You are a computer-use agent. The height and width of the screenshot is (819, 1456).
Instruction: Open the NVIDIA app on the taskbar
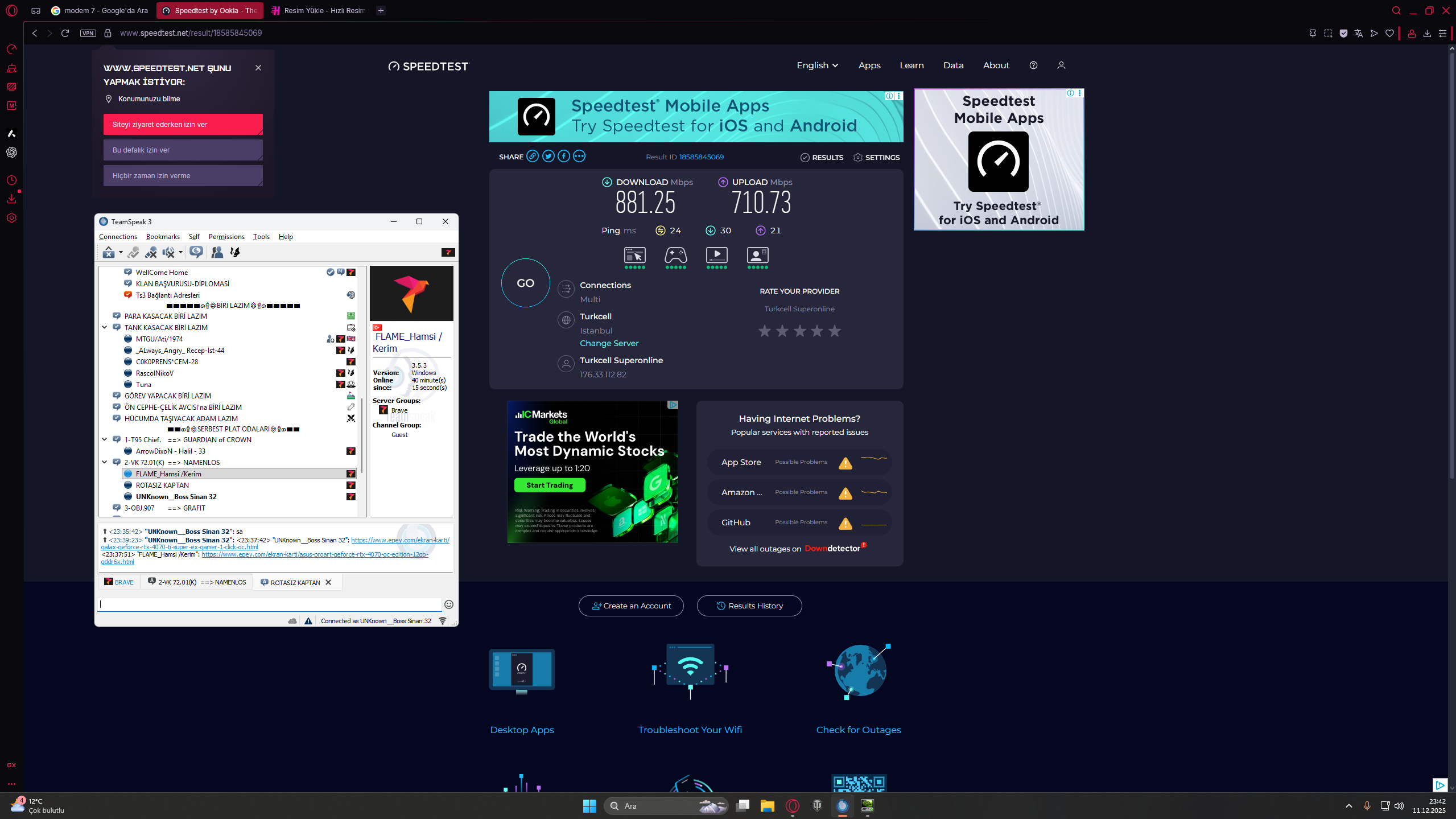[x=867, y=805]
